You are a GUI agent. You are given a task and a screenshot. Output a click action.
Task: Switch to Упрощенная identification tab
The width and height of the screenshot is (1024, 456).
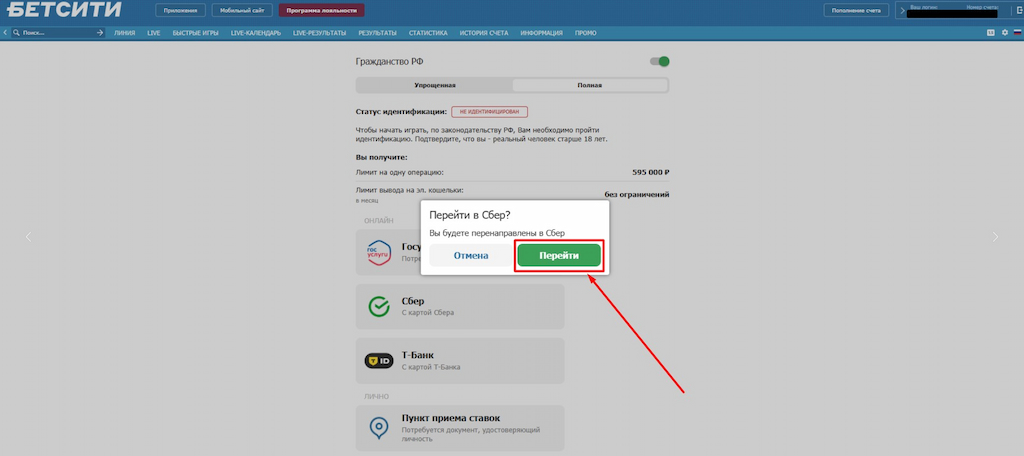coord(434,85)
